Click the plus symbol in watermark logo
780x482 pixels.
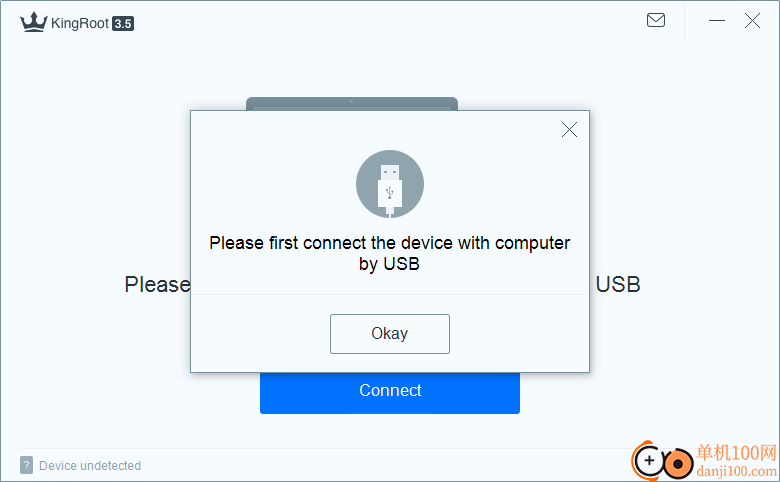click(649, 460)
